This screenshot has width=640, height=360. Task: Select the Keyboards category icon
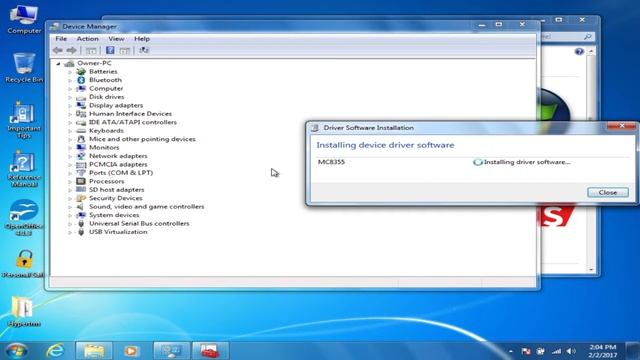81,131
